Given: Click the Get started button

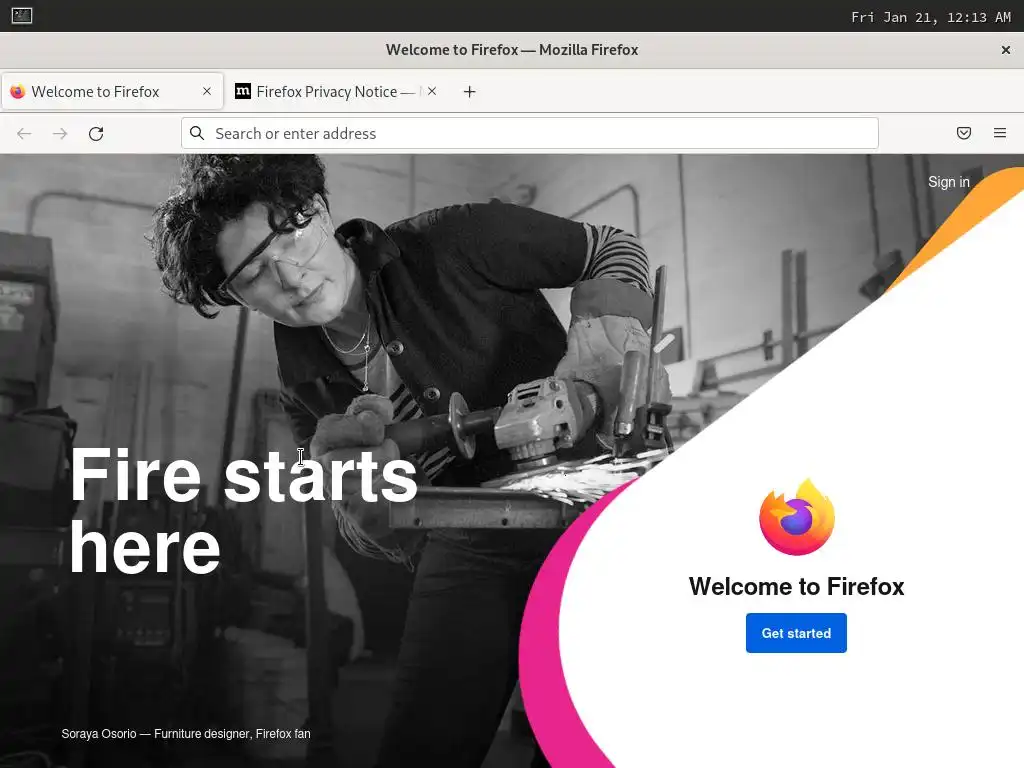Looking at the screenshot, I should [796, 633].
